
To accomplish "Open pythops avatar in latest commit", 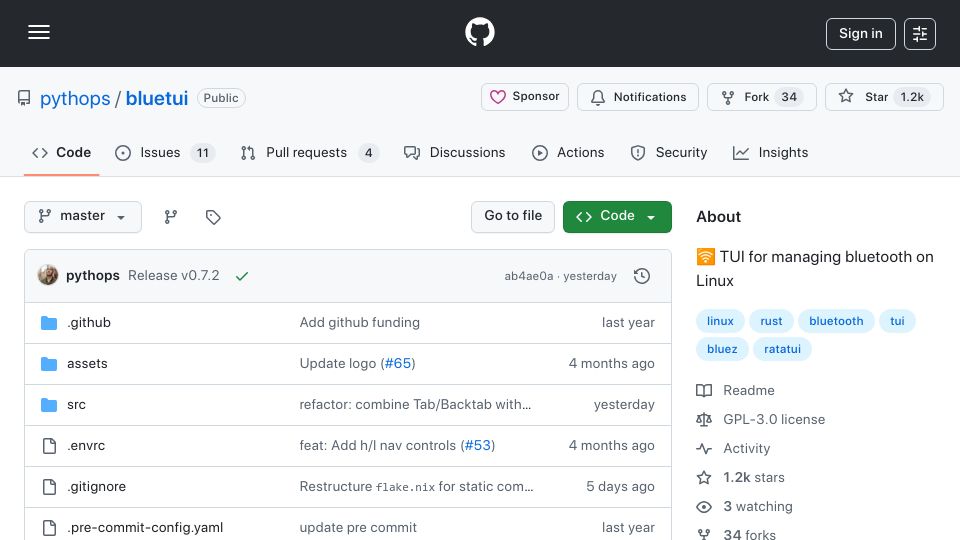I will coord(48,276).
